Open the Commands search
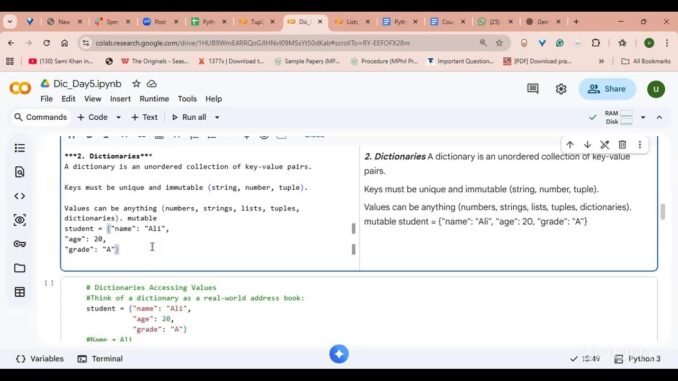 41,117
